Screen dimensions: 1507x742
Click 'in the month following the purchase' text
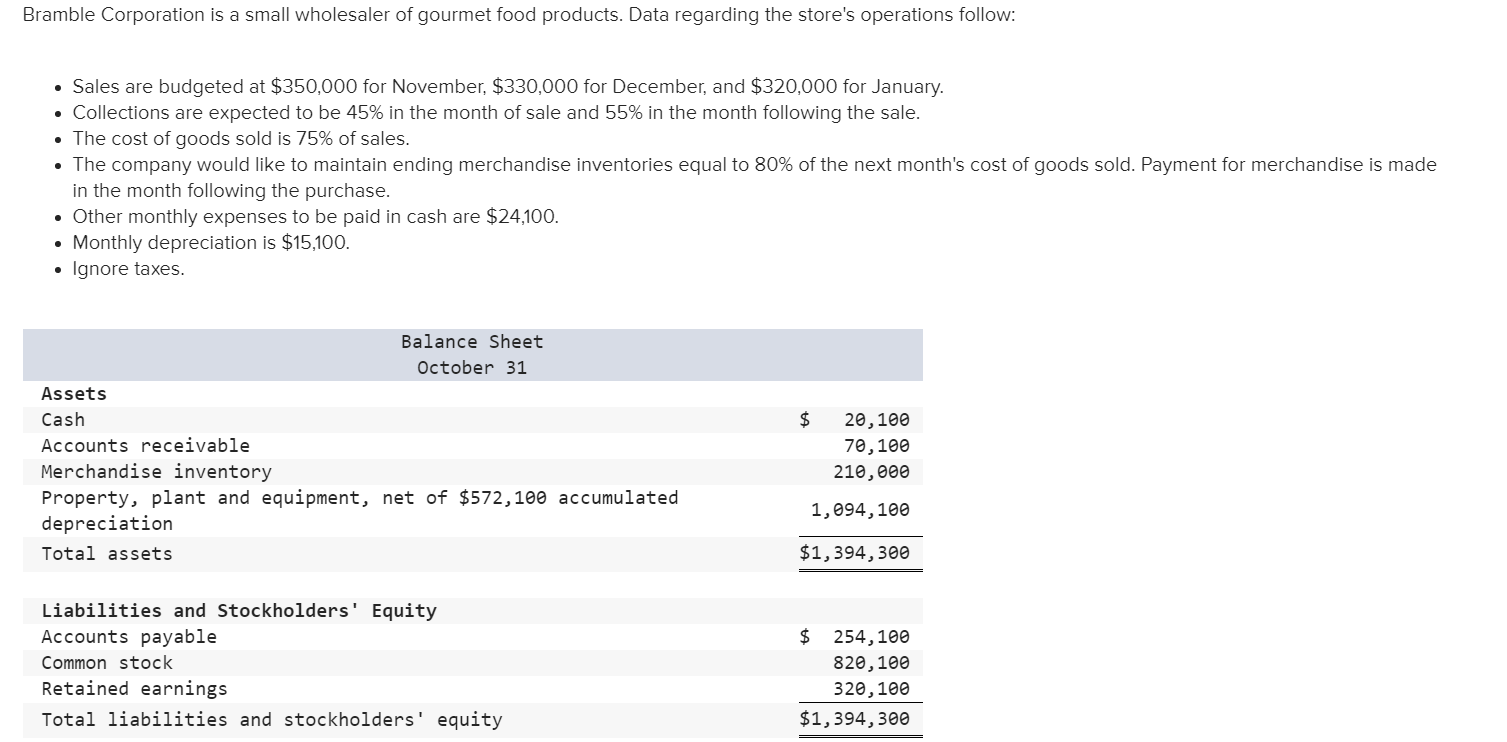click(232, 190)
